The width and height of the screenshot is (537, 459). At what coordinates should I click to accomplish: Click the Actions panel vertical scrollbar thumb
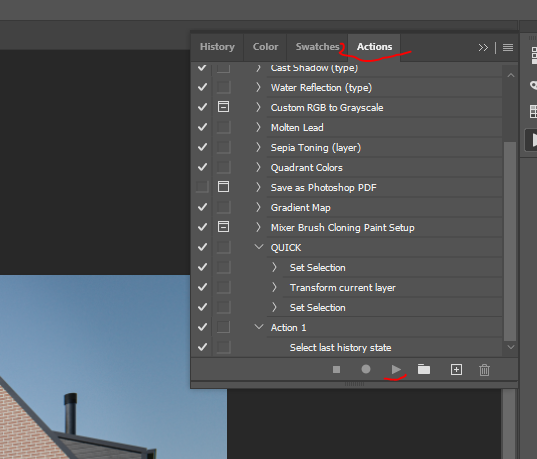510,241
